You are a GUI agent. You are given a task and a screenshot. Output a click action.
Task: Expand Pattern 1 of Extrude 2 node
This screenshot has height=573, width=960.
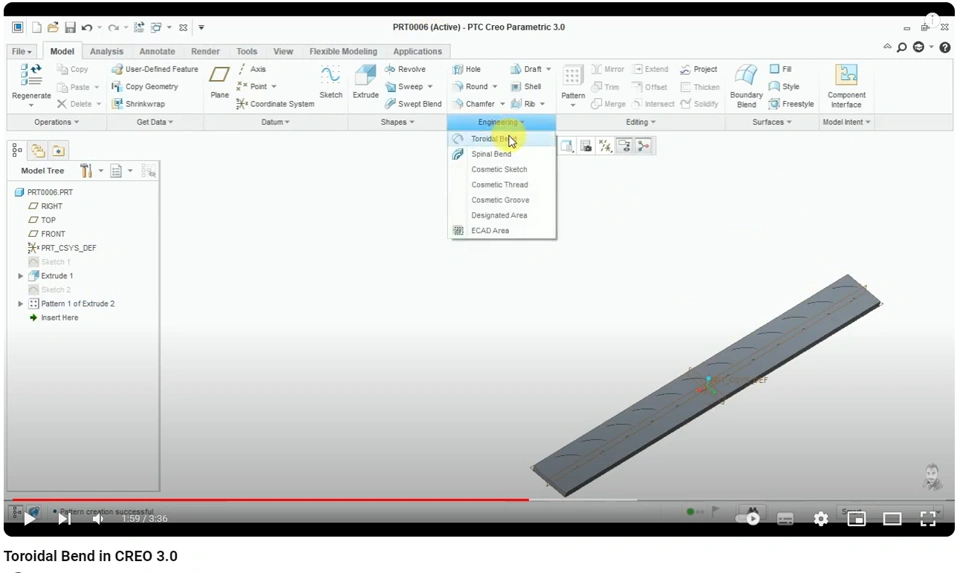[x=20, y=304]
